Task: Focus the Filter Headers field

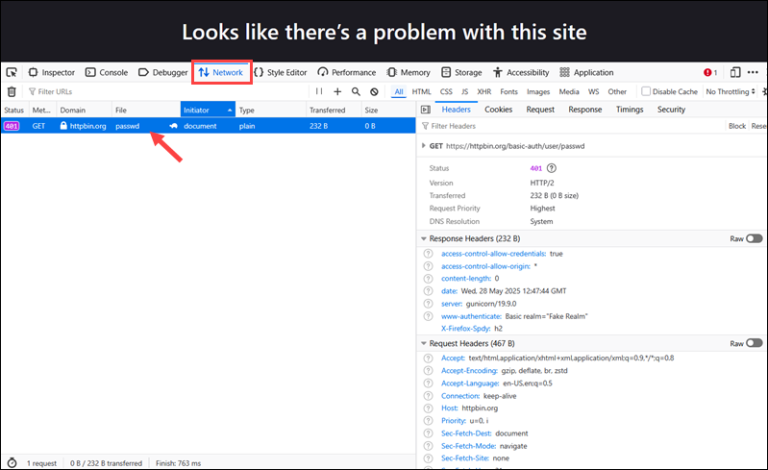Action: point(572,126)
